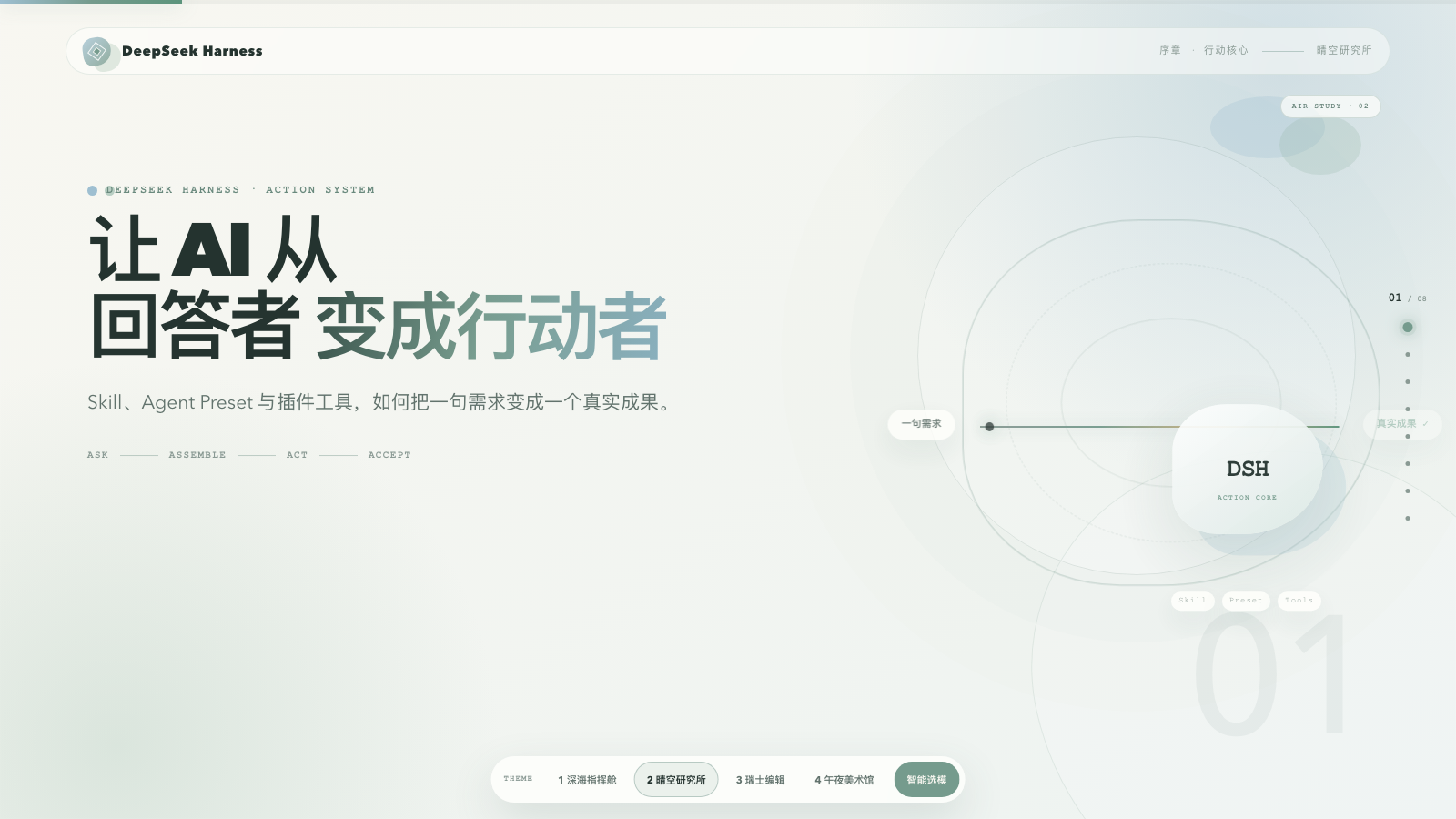Click the ACT step label
The image size is (1456, 819).
[x=297, y=455]
